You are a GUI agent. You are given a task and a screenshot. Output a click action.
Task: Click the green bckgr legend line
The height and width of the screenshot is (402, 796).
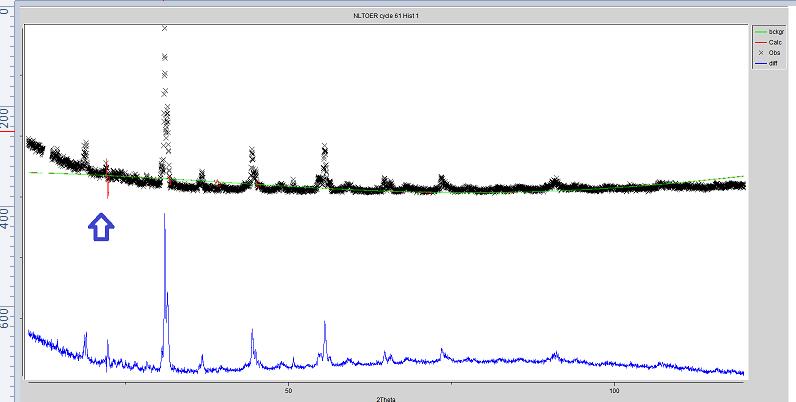(761, 32)
